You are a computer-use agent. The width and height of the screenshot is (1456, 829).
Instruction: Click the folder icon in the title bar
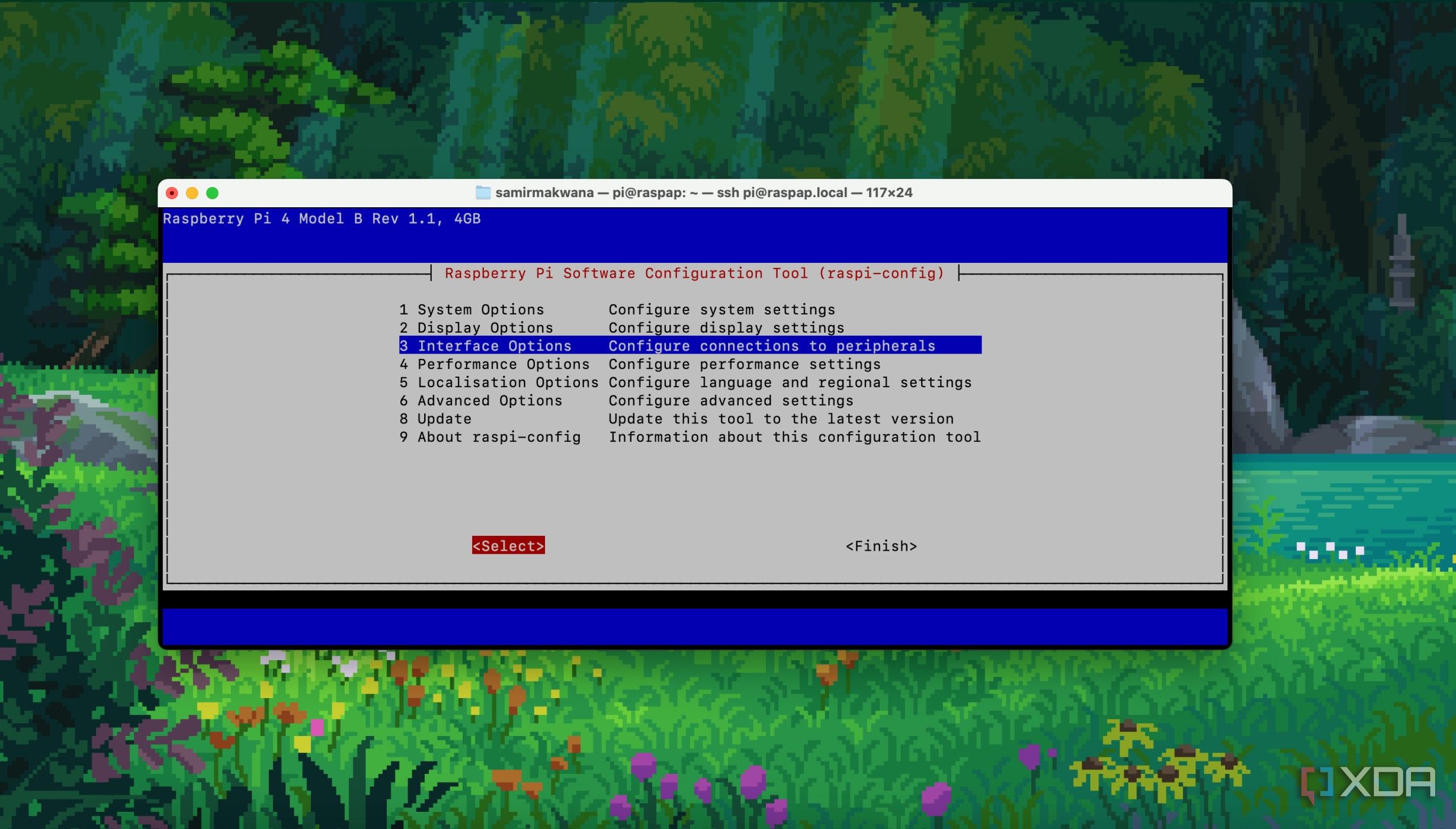[x=482, y=192]
